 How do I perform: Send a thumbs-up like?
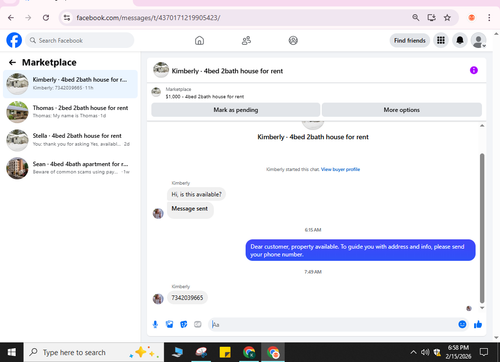coord(478,324)
